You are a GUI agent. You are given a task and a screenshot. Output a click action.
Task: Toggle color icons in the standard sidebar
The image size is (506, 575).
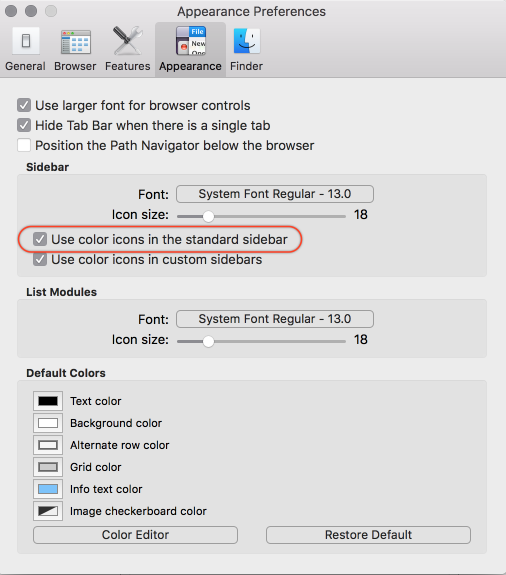(40, 239)
